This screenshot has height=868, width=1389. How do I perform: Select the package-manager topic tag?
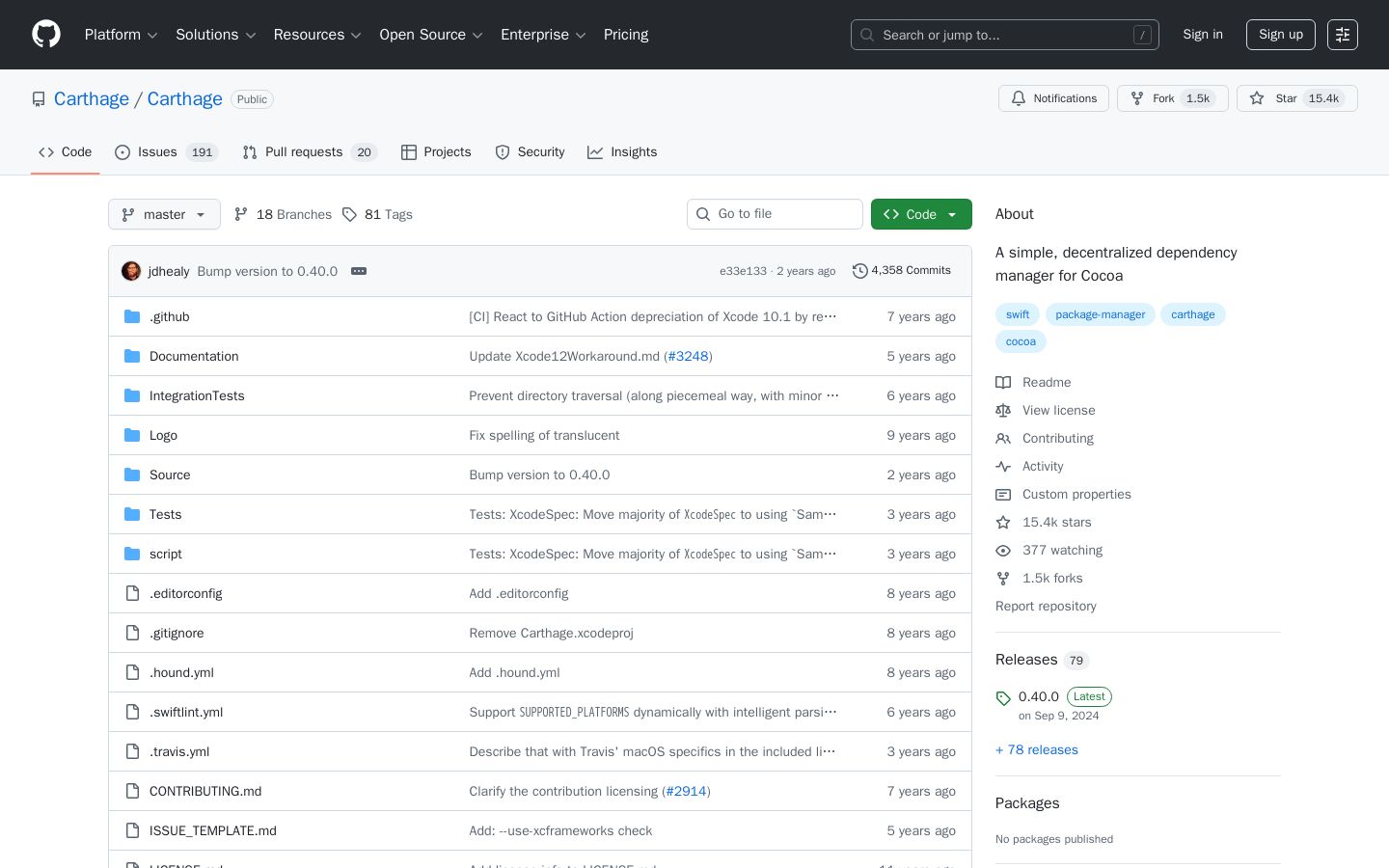1101,314
